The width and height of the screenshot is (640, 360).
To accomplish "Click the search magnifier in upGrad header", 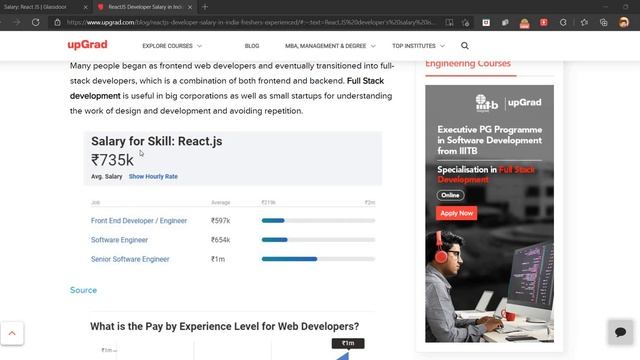I will click(464, 46).
